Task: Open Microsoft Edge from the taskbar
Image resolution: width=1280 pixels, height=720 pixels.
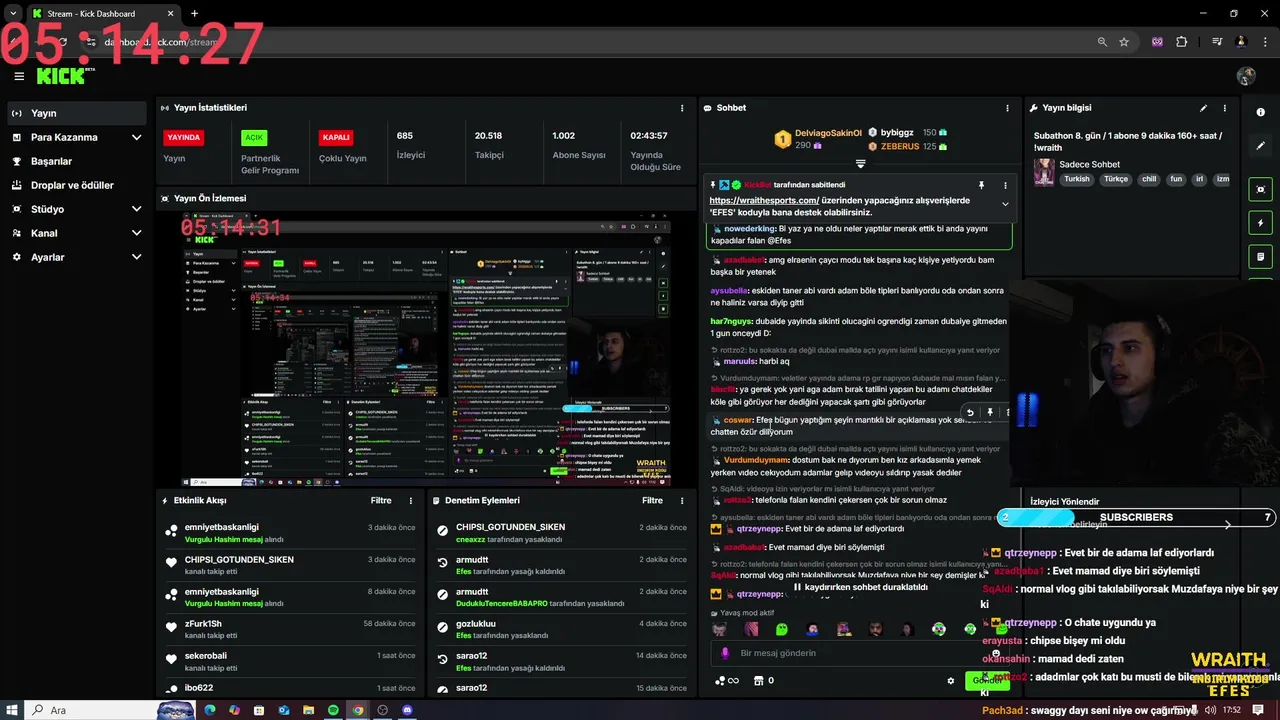Action: [210, 710]
